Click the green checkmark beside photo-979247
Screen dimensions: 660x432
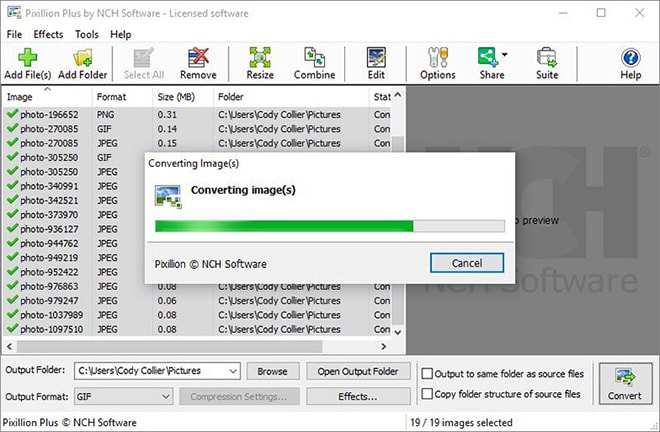tap(12, 300)
